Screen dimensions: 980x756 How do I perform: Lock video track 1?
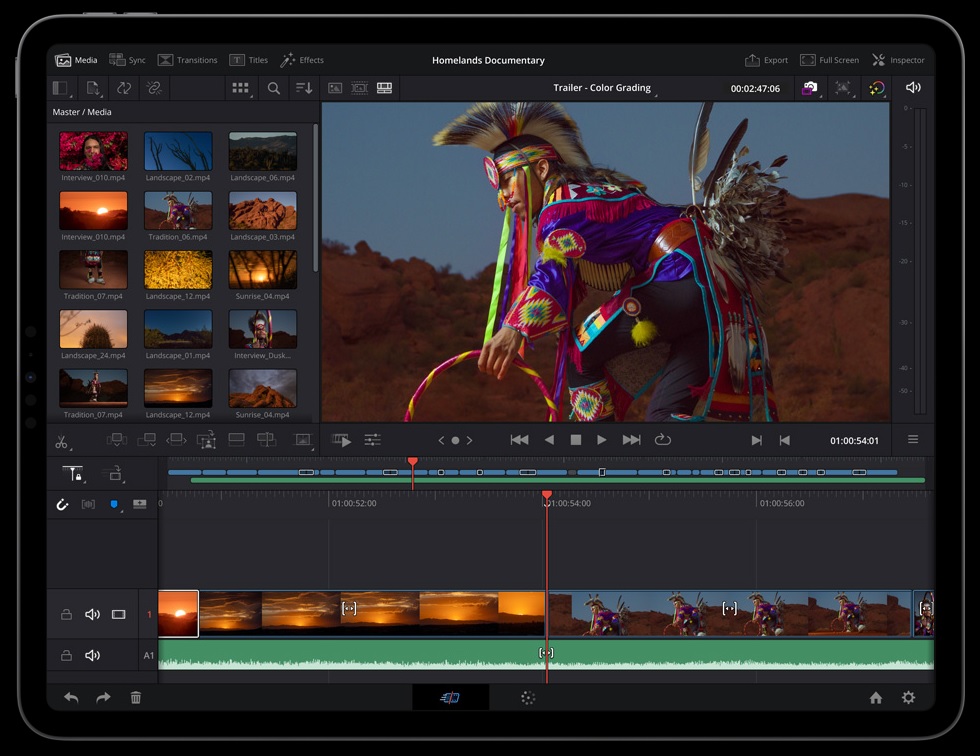67,614
